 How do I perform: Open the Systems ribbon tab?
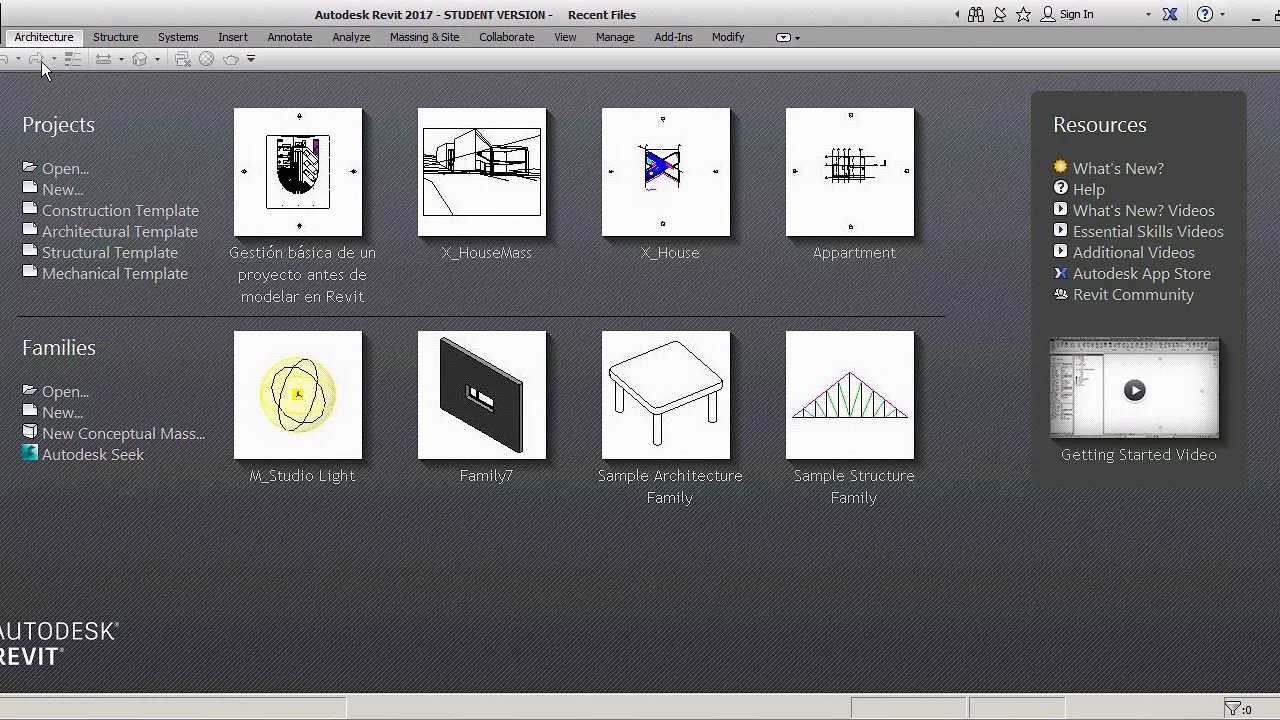point(178,37)
